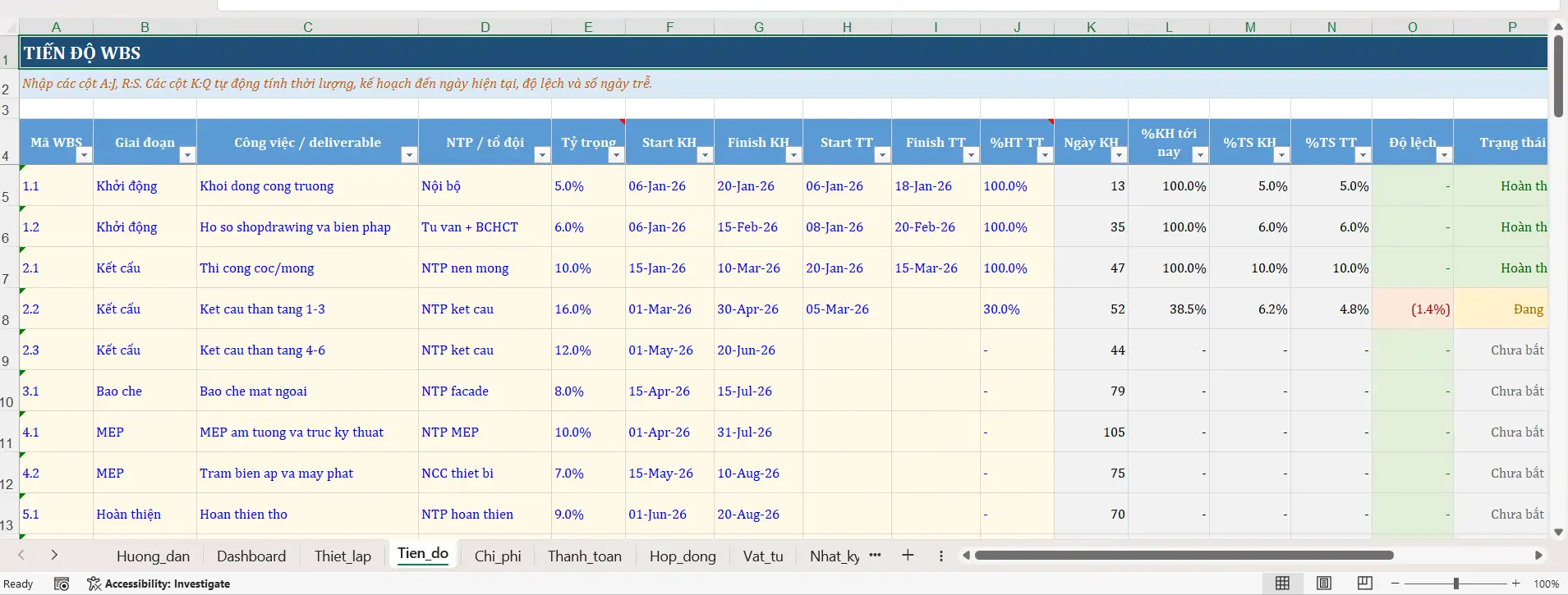The height and width of the screenshot is (595, 1568).
Task: Switch to the Chi_phi sheet tab
Action: pyautogui.click(x=498, y=556)
